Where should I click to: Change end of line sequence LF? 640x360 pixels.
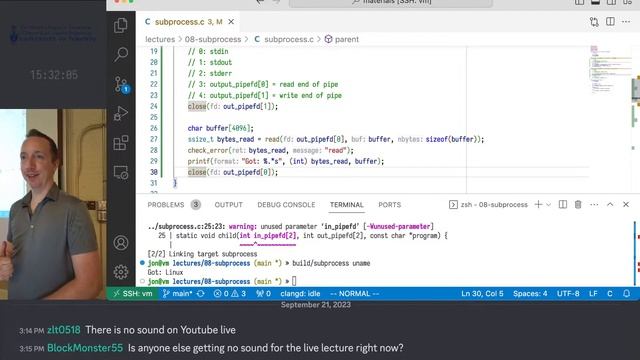click(593, 293)
